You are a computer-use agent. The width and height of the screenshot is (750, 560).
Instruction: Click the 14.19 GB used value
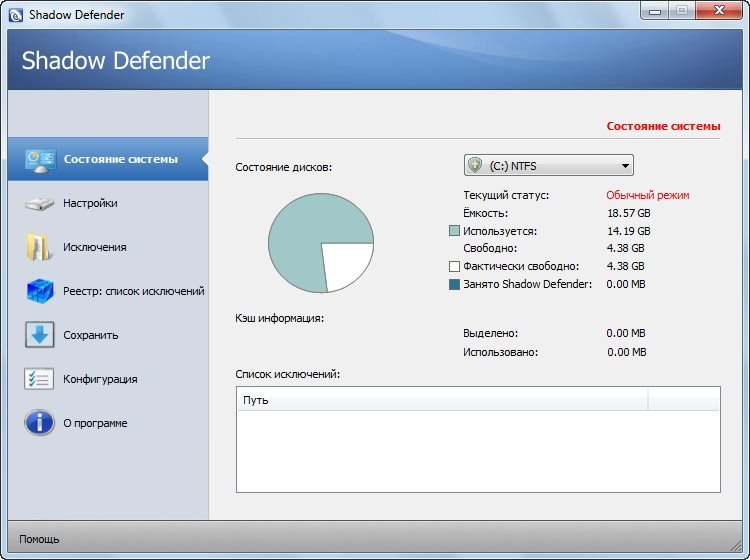629,231
